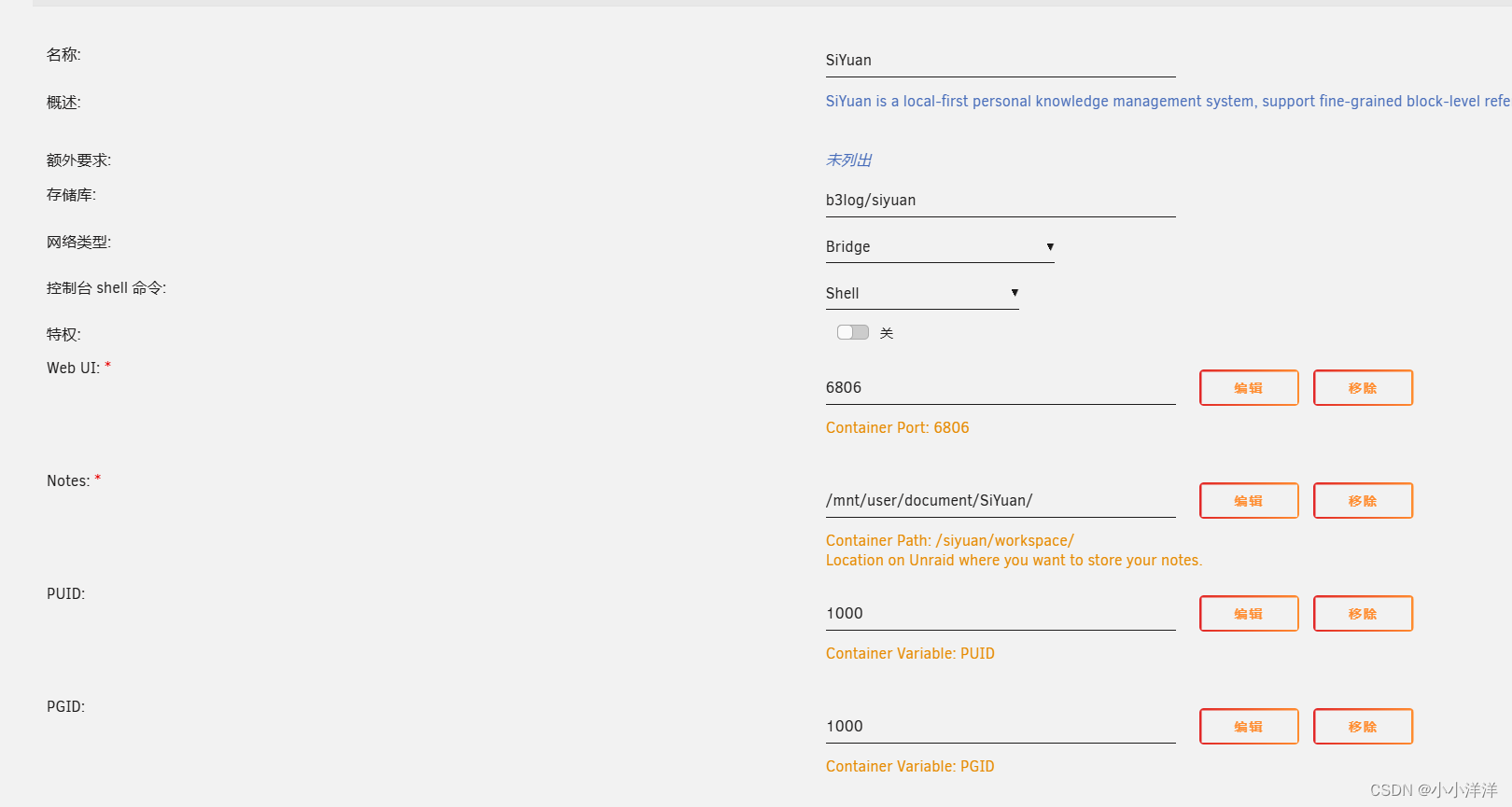Click the 移除 button for Web UI
The width and height of the screenshot is (1512, 807).
(1363, 387)
